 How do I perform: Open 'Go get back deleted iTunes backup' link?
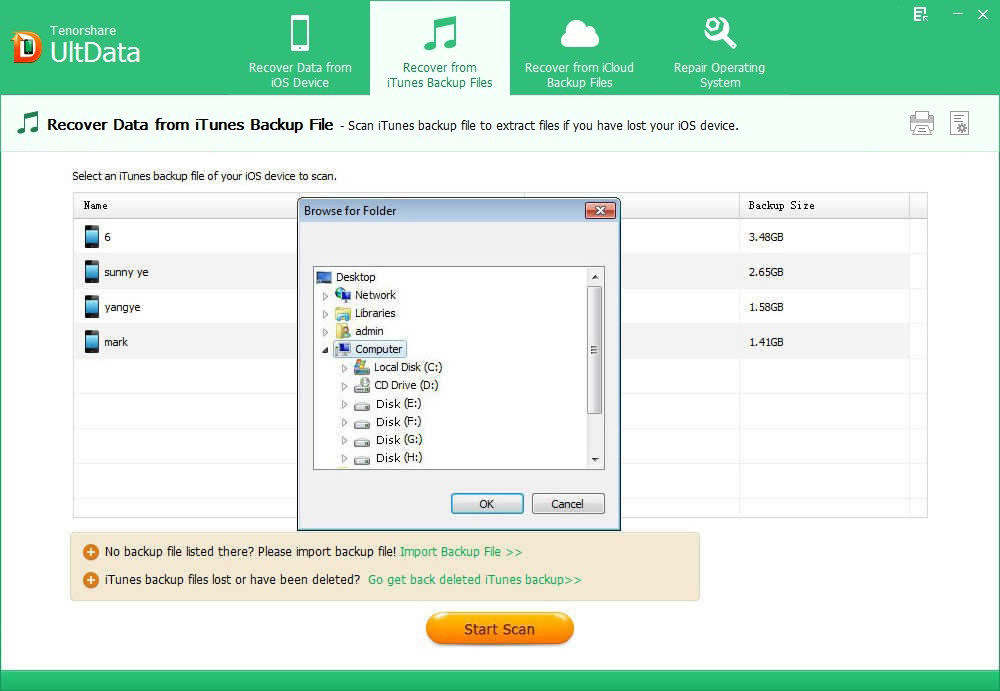tap(474, 580)
